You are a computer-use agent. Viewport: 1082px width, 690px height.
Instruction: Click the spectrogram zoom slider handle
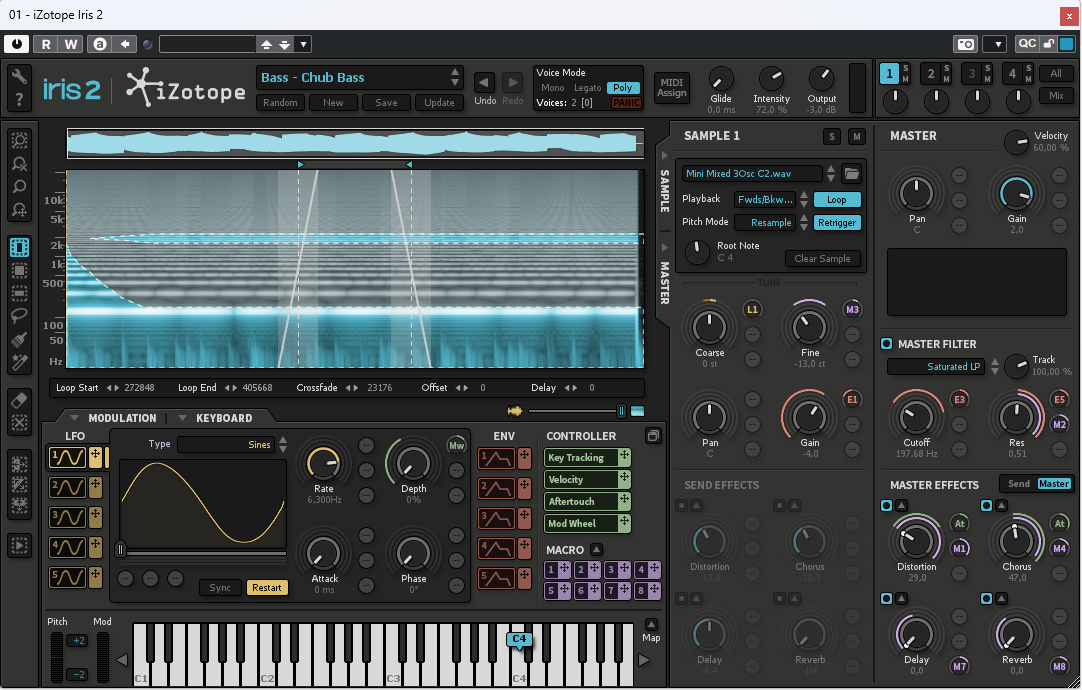click(621, 411)
